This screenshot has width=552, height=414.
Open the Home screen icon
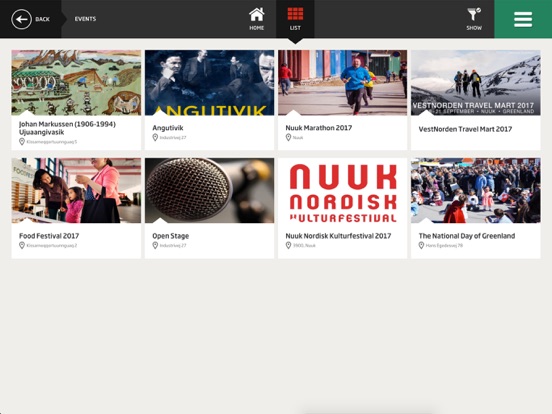pyautogui.click(x=257, y=19)
